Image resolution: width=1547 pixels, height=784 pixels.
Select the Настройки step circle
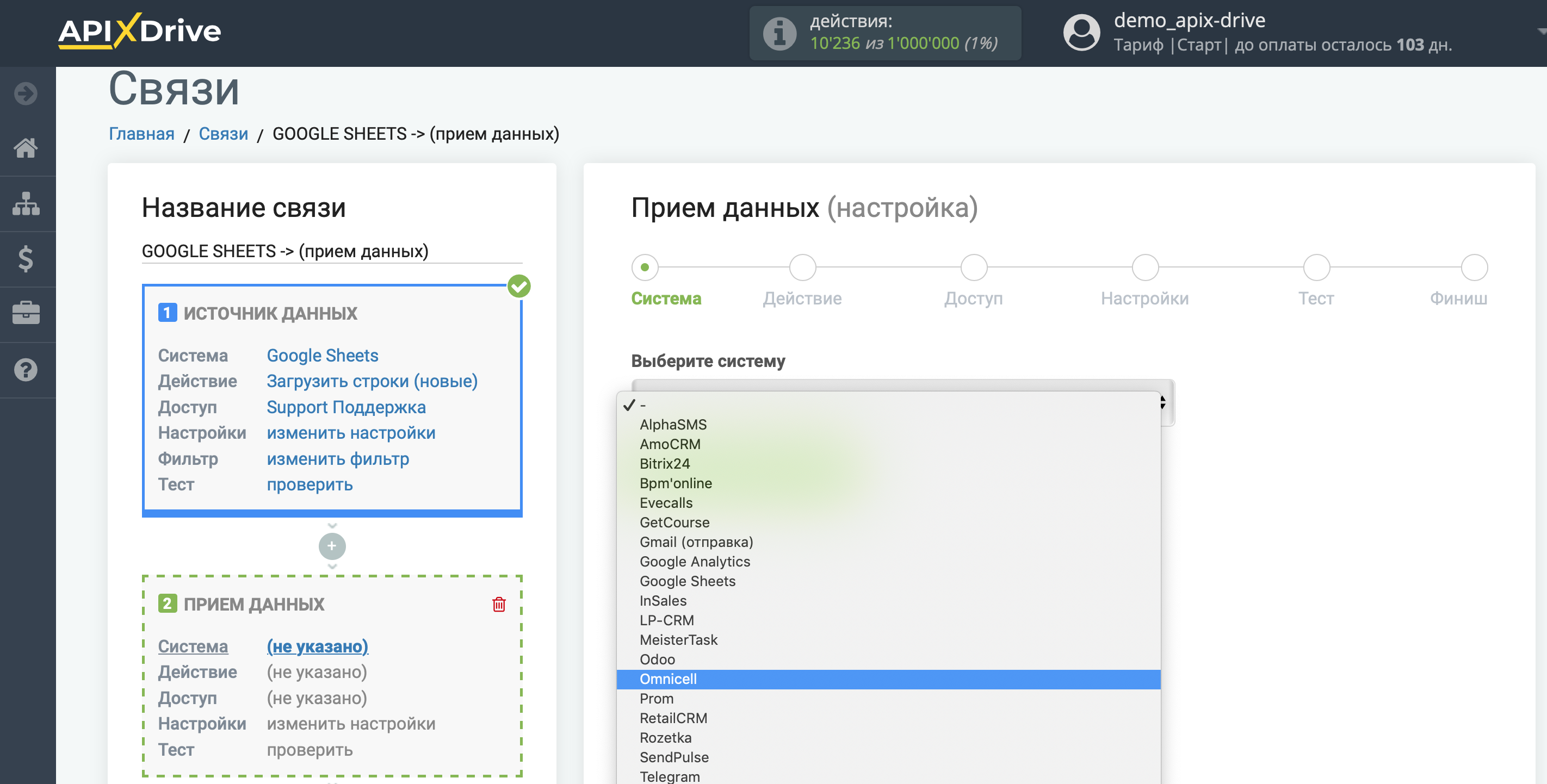point(1145,267)
